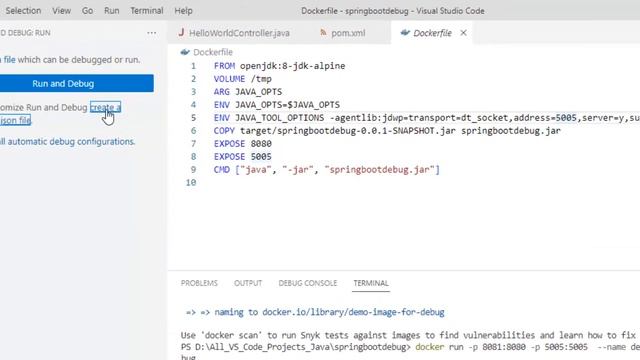Switch to the pom.xml editor tab

(348, 33)
